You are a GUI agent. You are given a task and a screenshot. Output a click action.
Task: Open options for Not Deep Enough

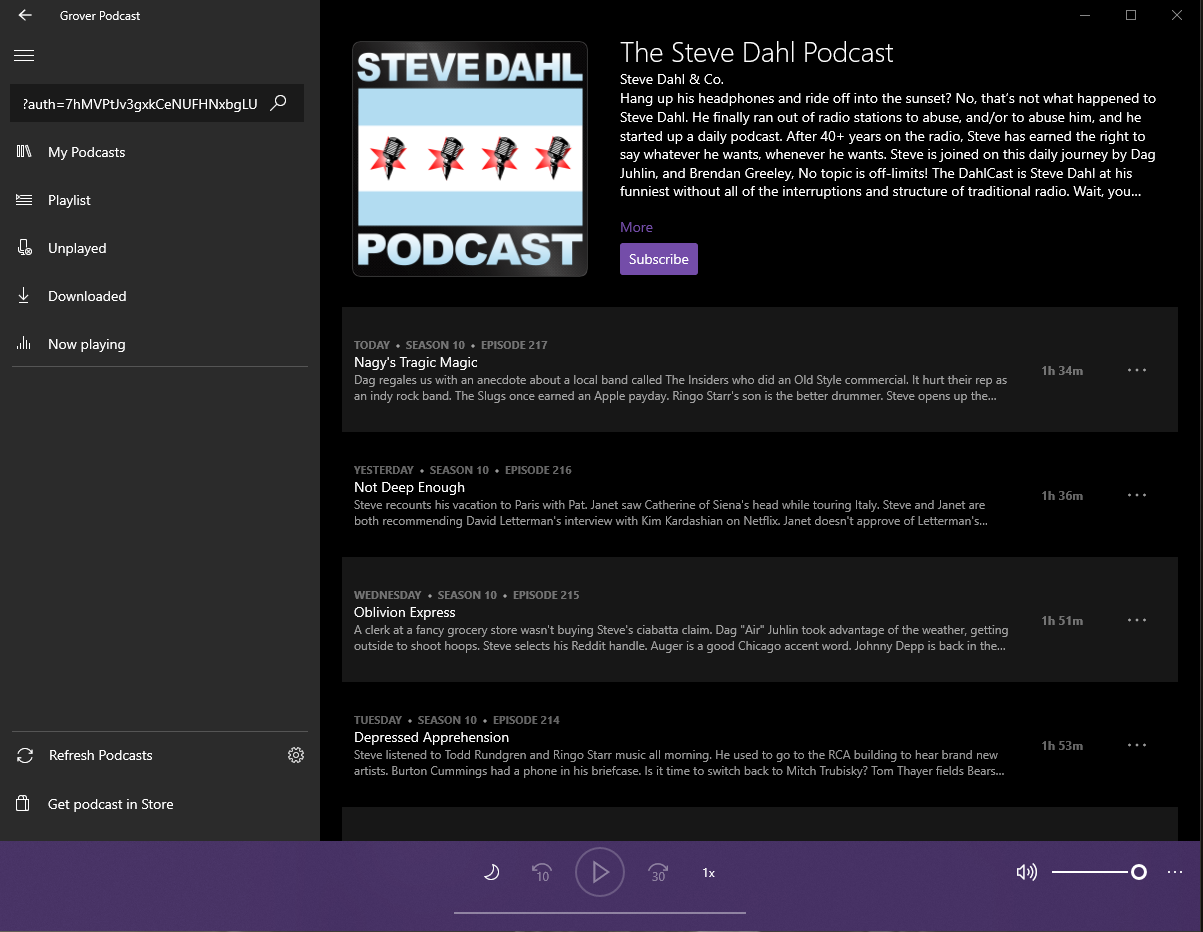point(1137,495)
